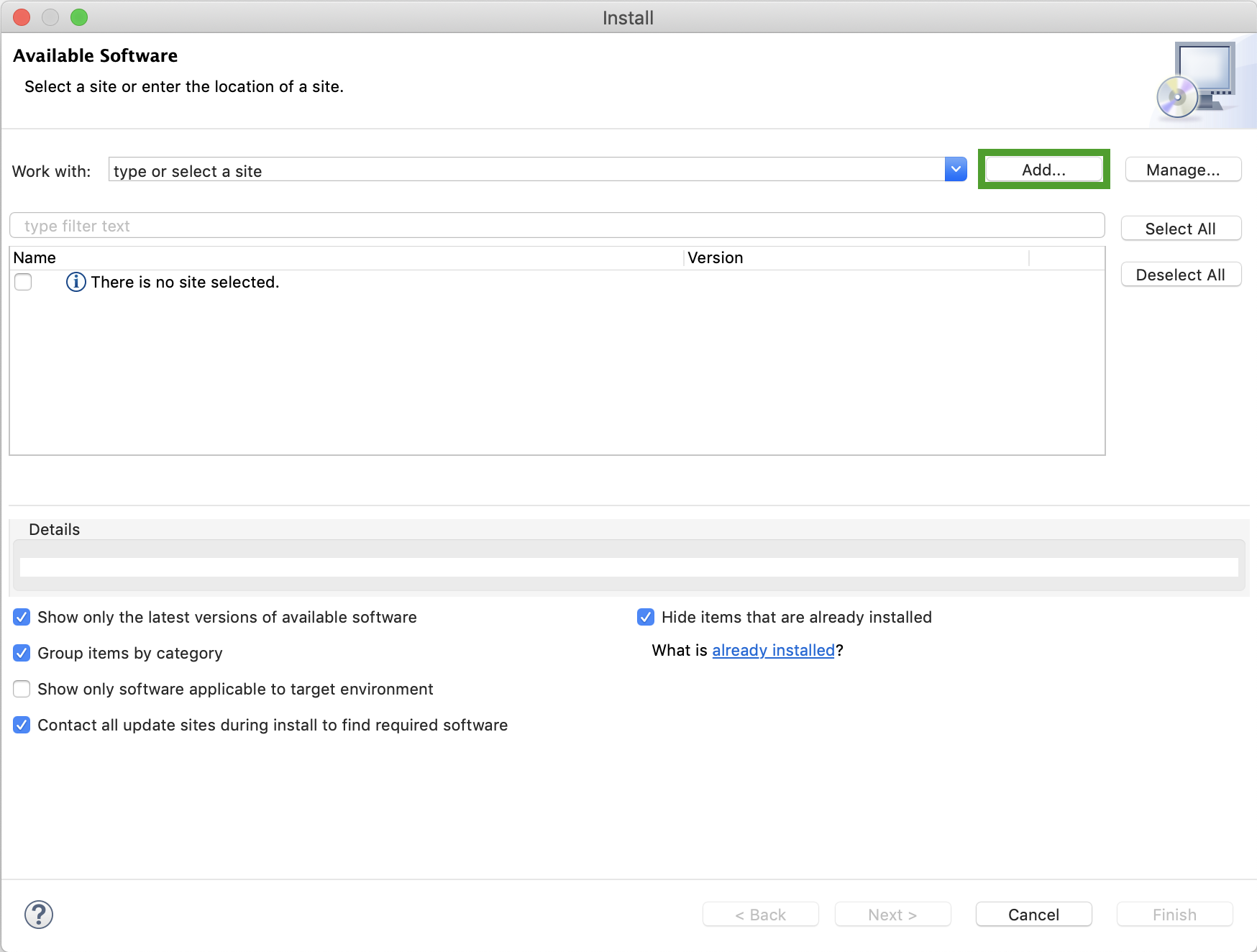This screenshot has width=1257, height=952.
Task: Uncheck Show only the latest versions
Action: [x=22, y=617]
